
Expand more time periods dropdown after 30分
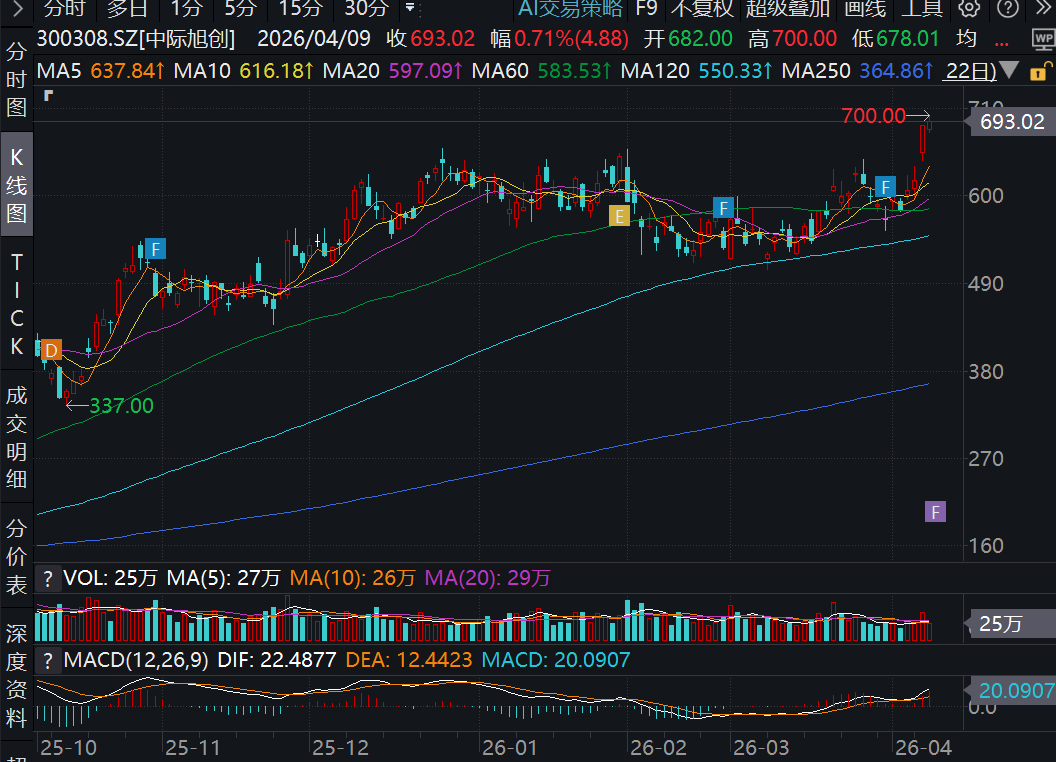click(x=409, y=9)
